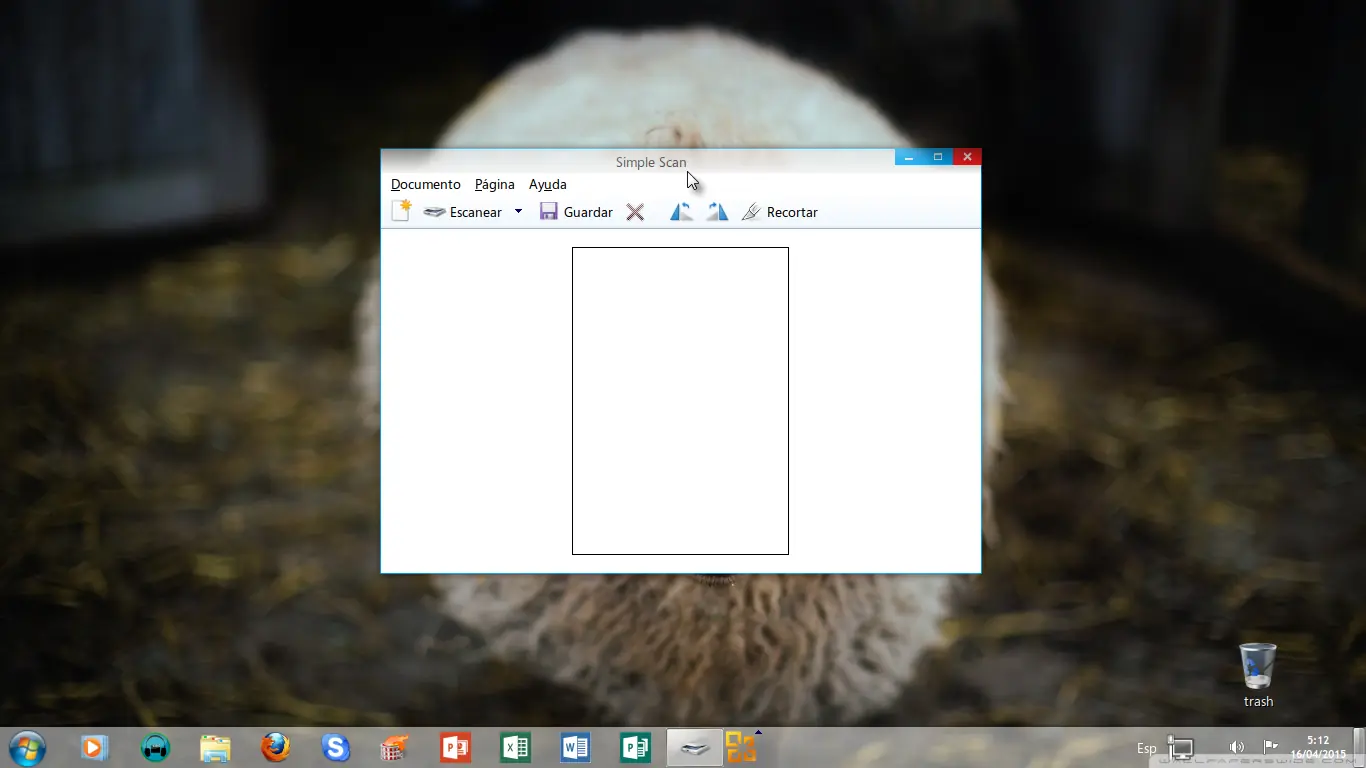The width and height of the screenshot is (1366, 768).
Task: Open Skype from the taskbar
Action: (335, 747)
